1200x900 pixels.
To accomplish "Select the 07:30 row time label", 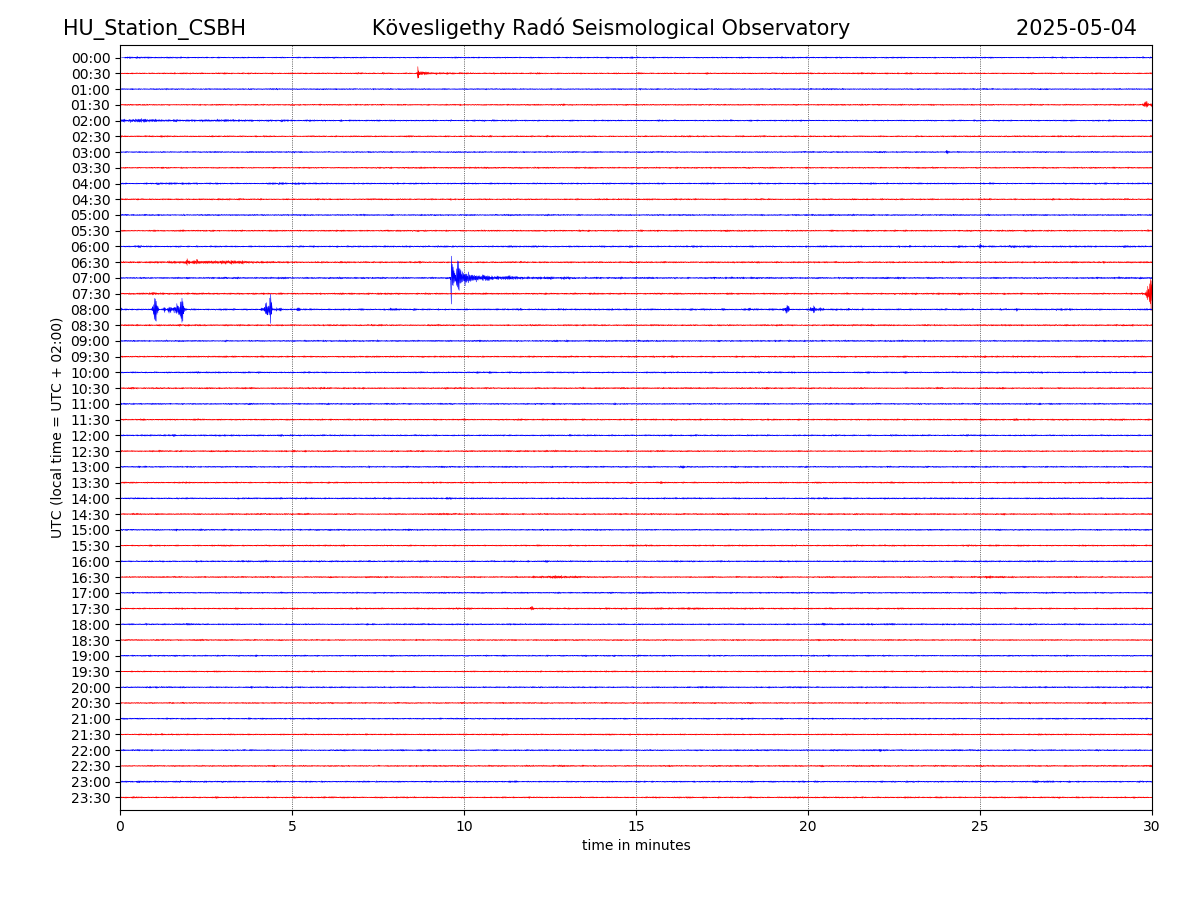I will pos(91,294).
